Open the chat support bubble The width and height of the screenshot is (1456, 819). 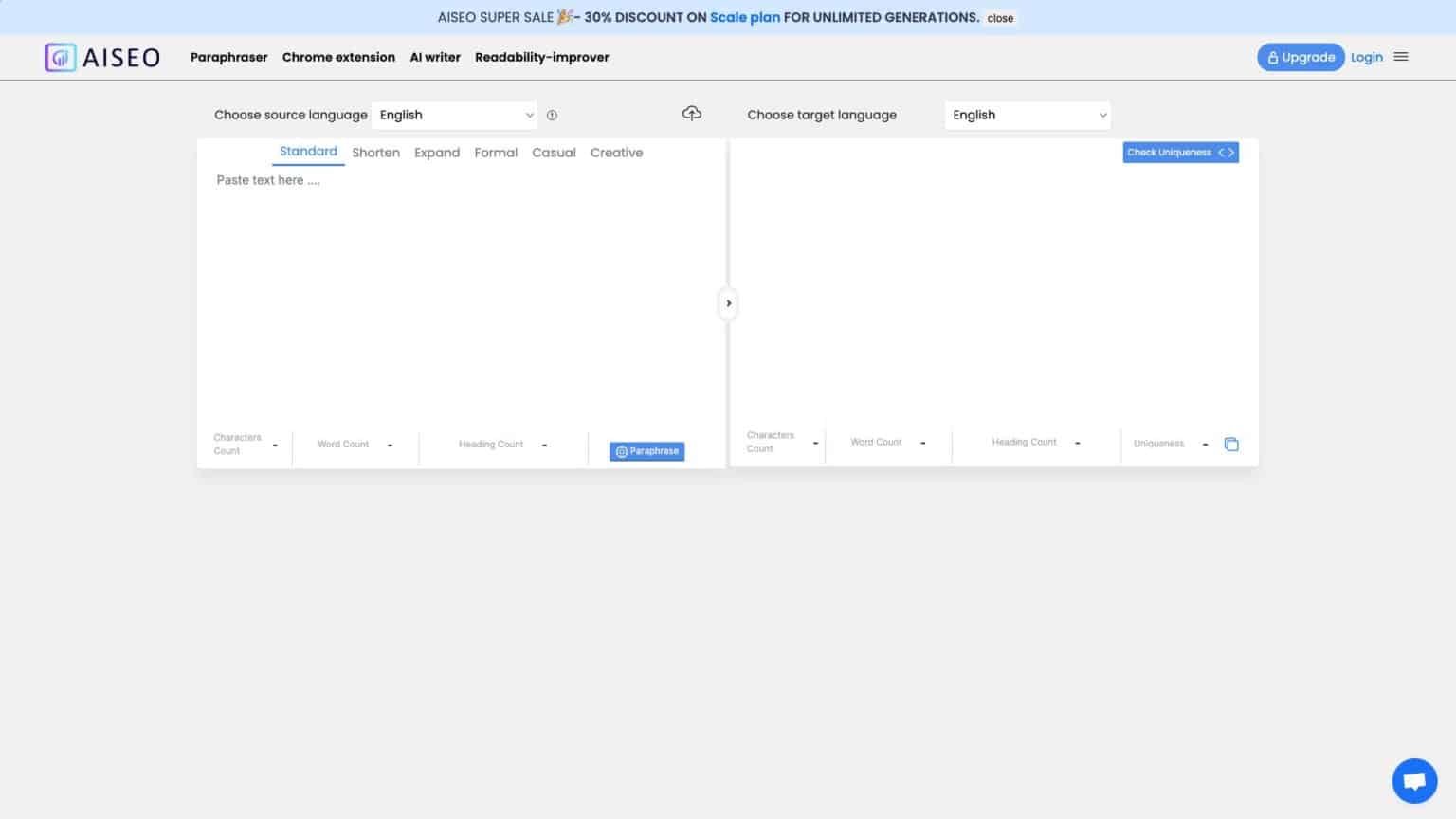pyautogui.click(x=1414, y=781)
